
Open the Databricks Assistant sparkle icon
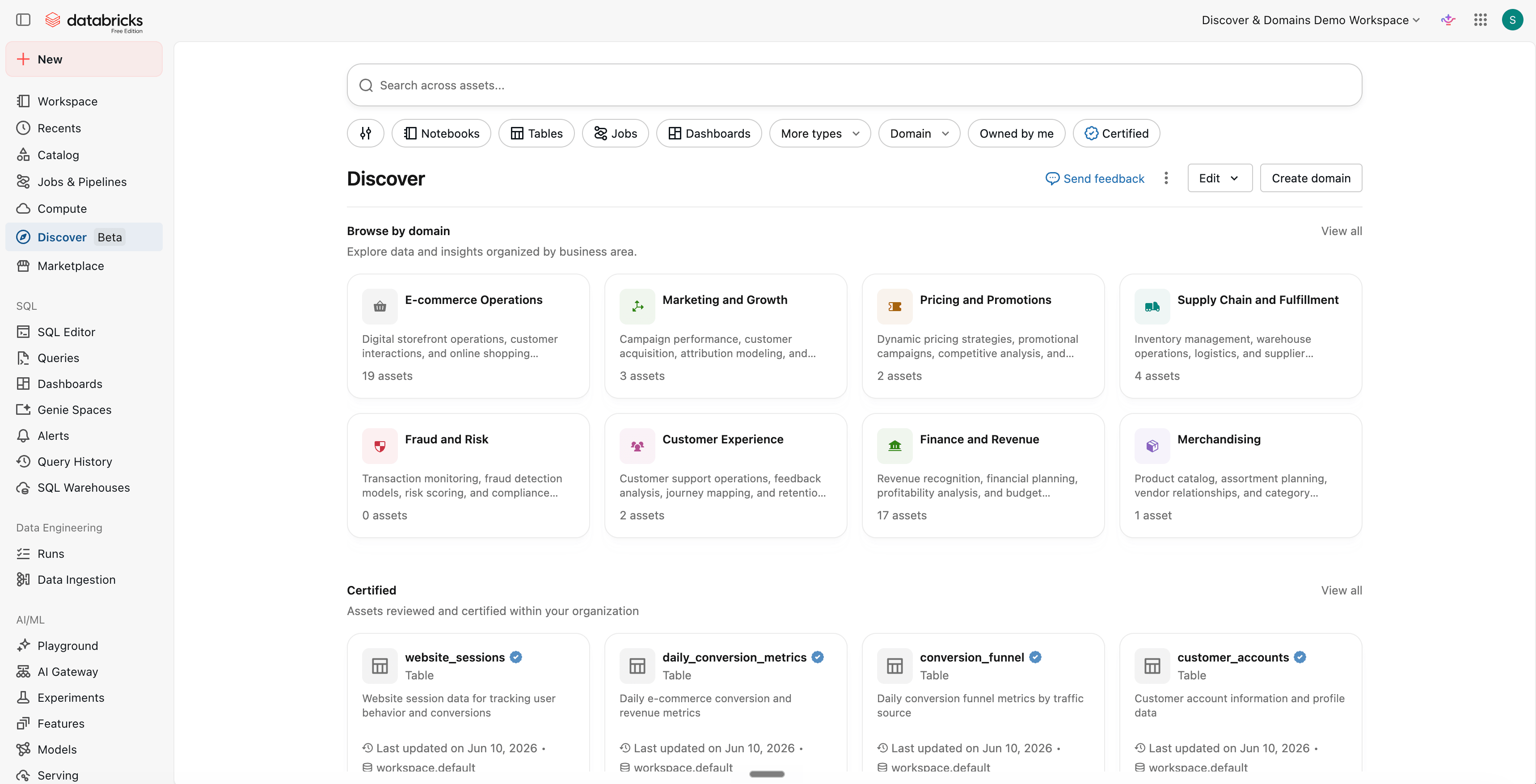pyautogui.click(x=1448, y=20)
